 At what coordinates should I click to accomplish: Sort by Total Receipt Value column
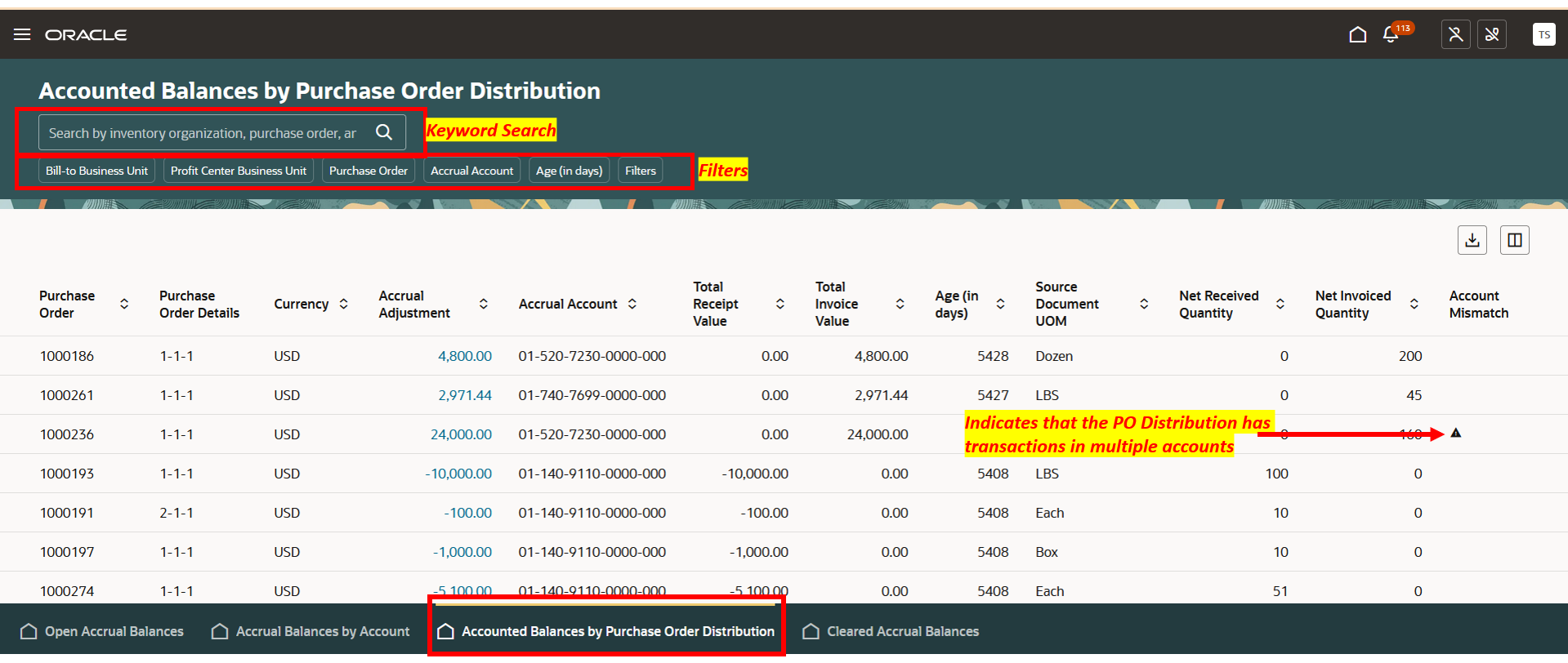click(x=780, y=304)
